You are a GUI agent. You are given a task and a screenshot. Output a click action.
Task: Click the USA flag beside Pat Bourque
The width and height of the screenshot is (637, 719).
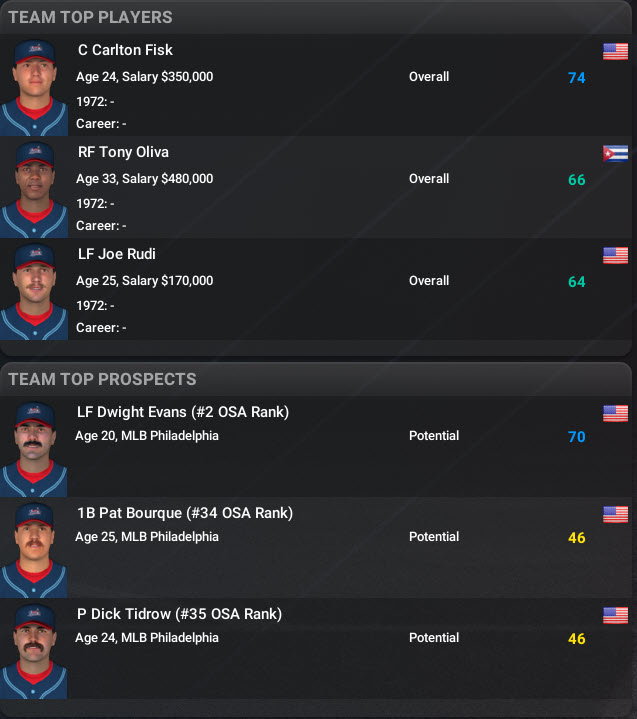tap(614, 515)
